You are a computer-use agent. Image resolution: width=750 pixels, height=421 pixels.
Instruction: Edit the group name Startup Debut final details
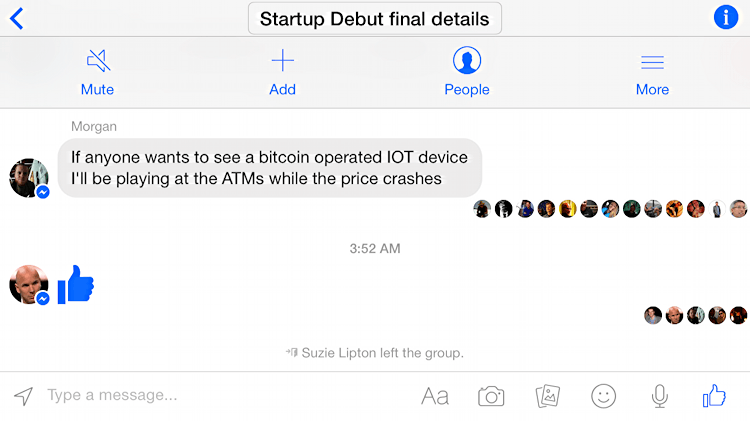point(375,19)
